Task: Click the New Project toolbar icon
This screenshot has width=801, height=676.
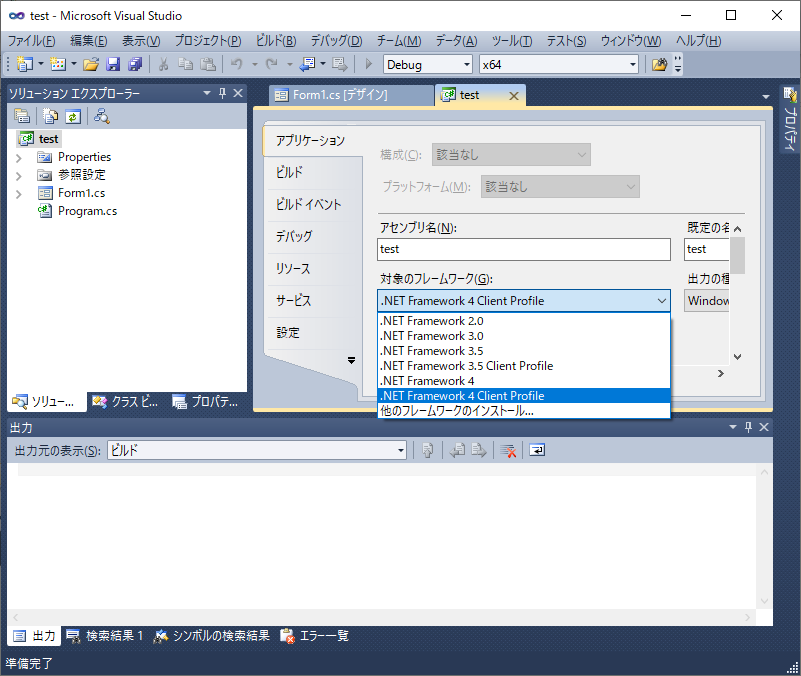Action: click(24, 64)
